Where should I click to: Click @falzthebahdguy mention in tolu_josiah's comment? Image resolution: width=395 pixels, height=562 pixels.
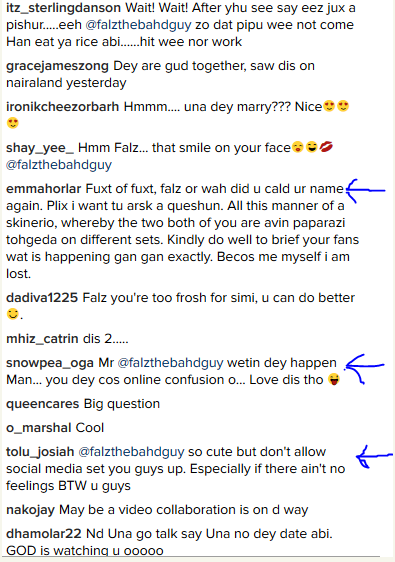coord(131,452)
